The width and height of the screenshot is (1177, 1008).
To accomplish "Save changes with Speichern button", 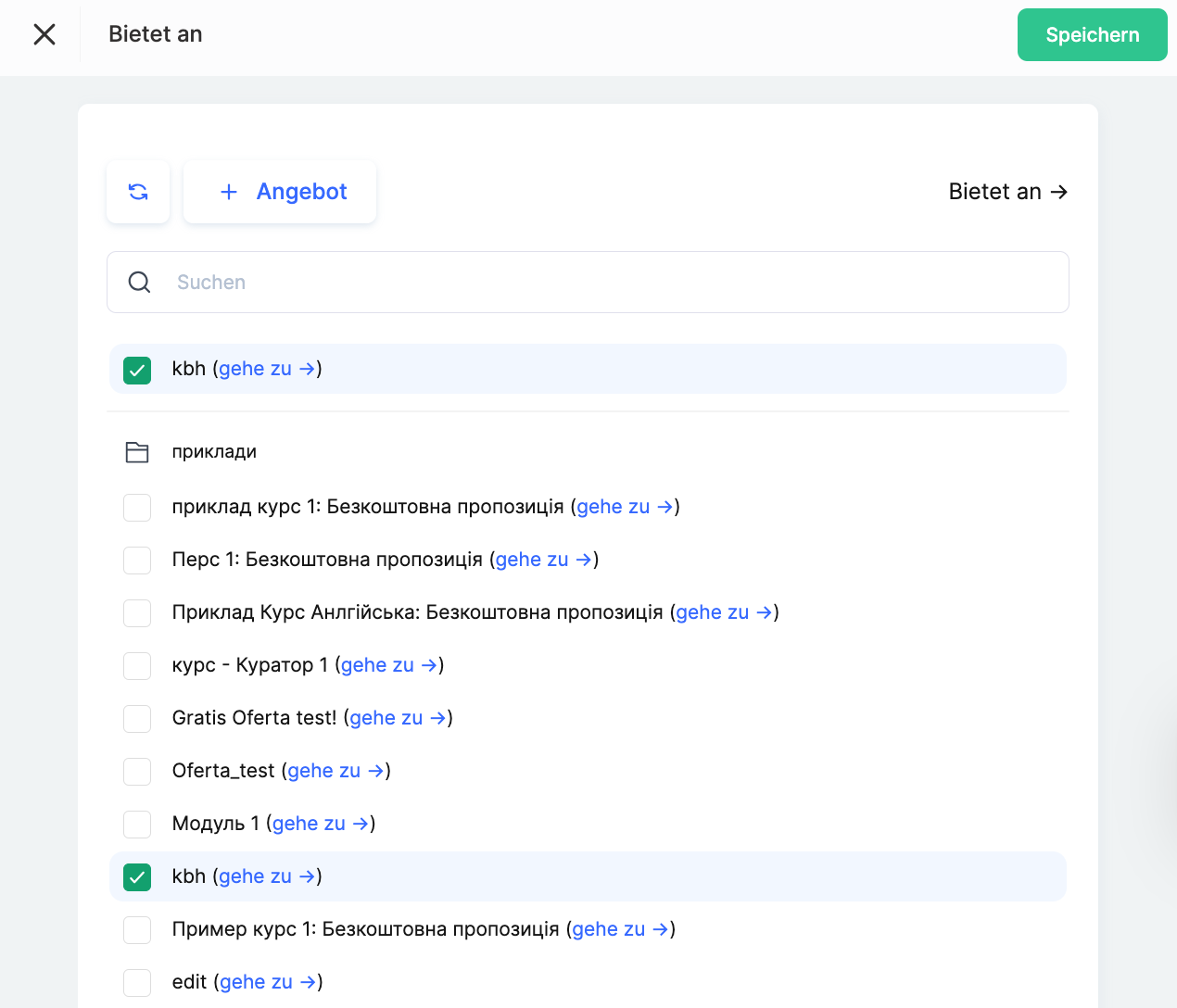I will click(1091, 35).
